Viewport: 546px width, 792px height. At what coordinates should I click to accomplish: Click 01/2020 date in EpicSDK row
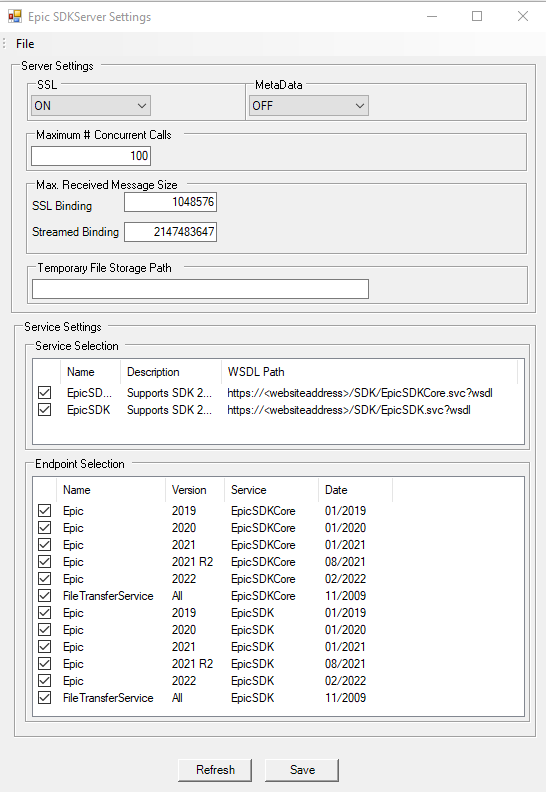pos(345,630)
